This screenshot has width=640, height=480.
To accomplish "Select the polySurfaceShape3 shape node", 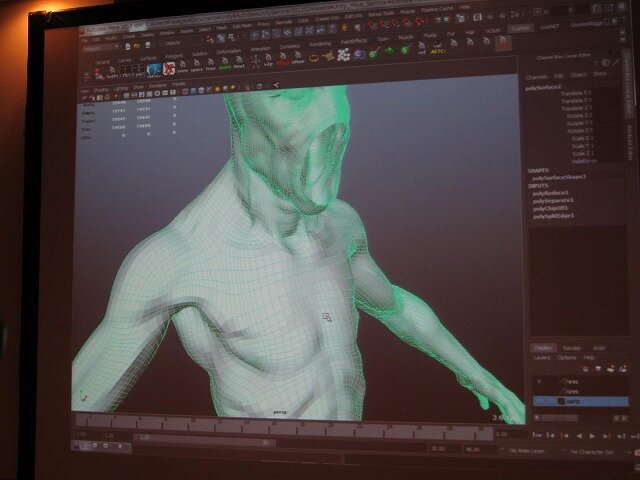I will 559,178.
